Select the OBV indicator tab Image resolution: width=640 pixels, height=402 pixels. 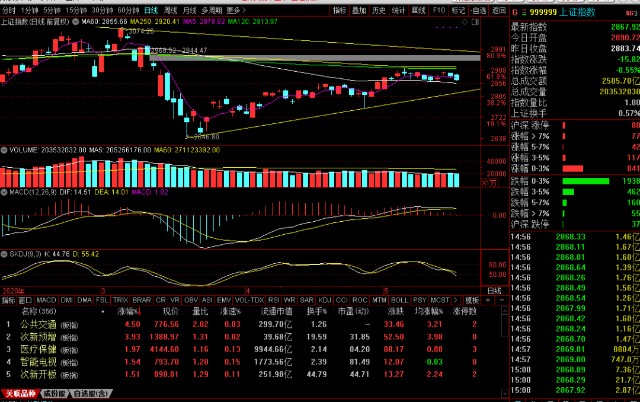[191, 300]
